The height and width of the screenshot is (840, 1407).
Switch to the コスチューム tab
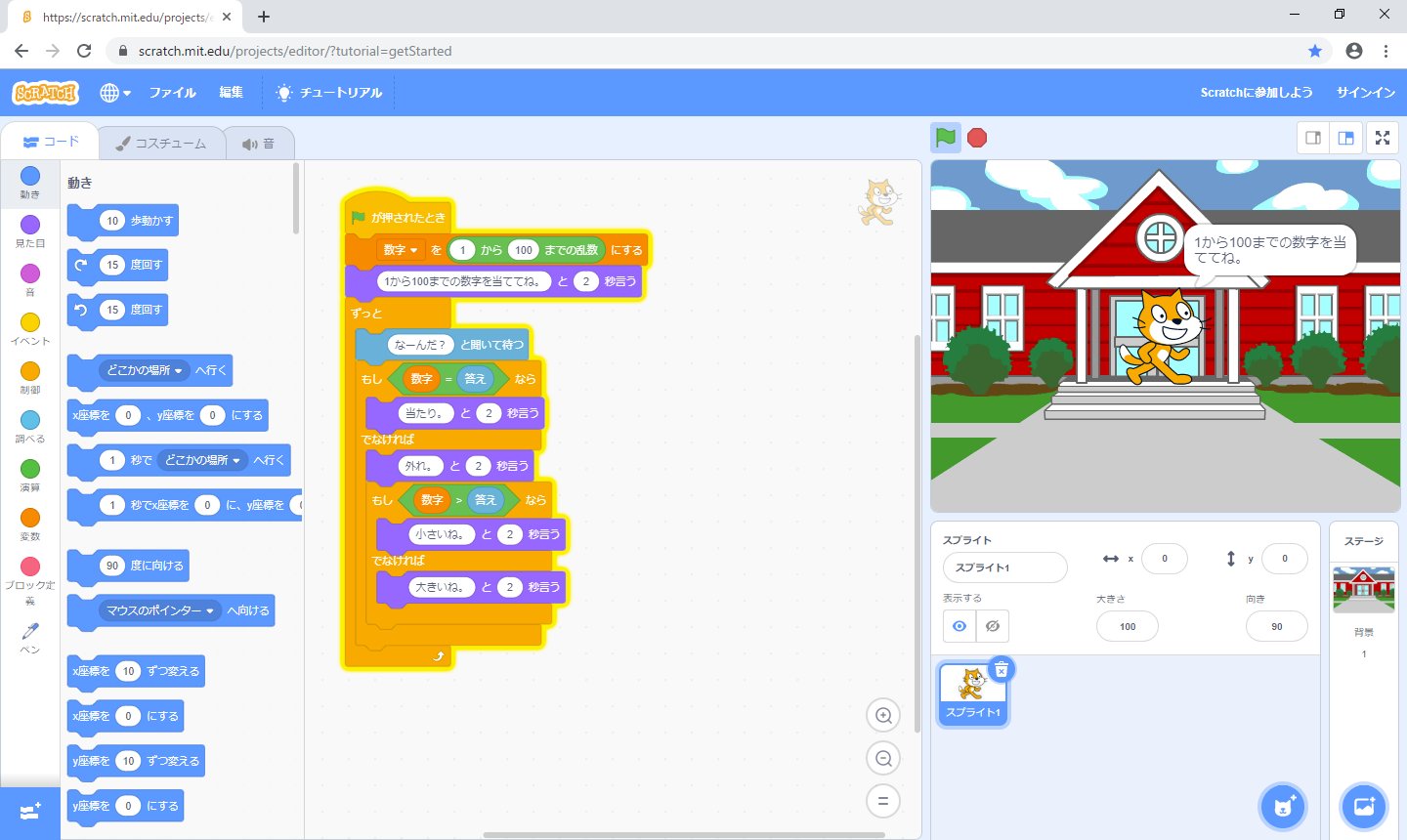[161, 144]
